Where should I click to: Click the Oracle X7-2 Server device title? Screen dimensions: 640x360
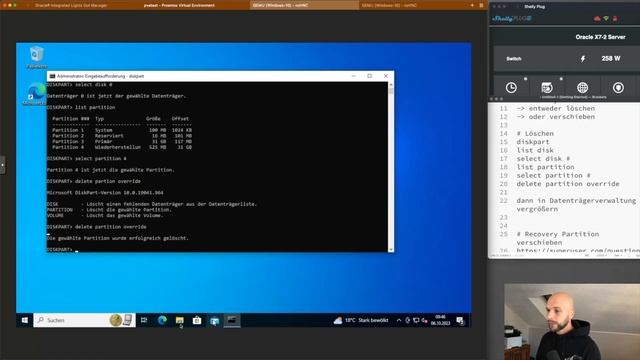[x=600, y=37]
